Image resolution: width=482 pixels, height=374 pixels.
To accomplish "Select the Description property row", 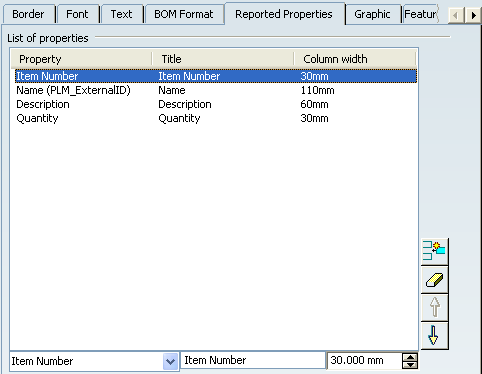I will [216, 104].
